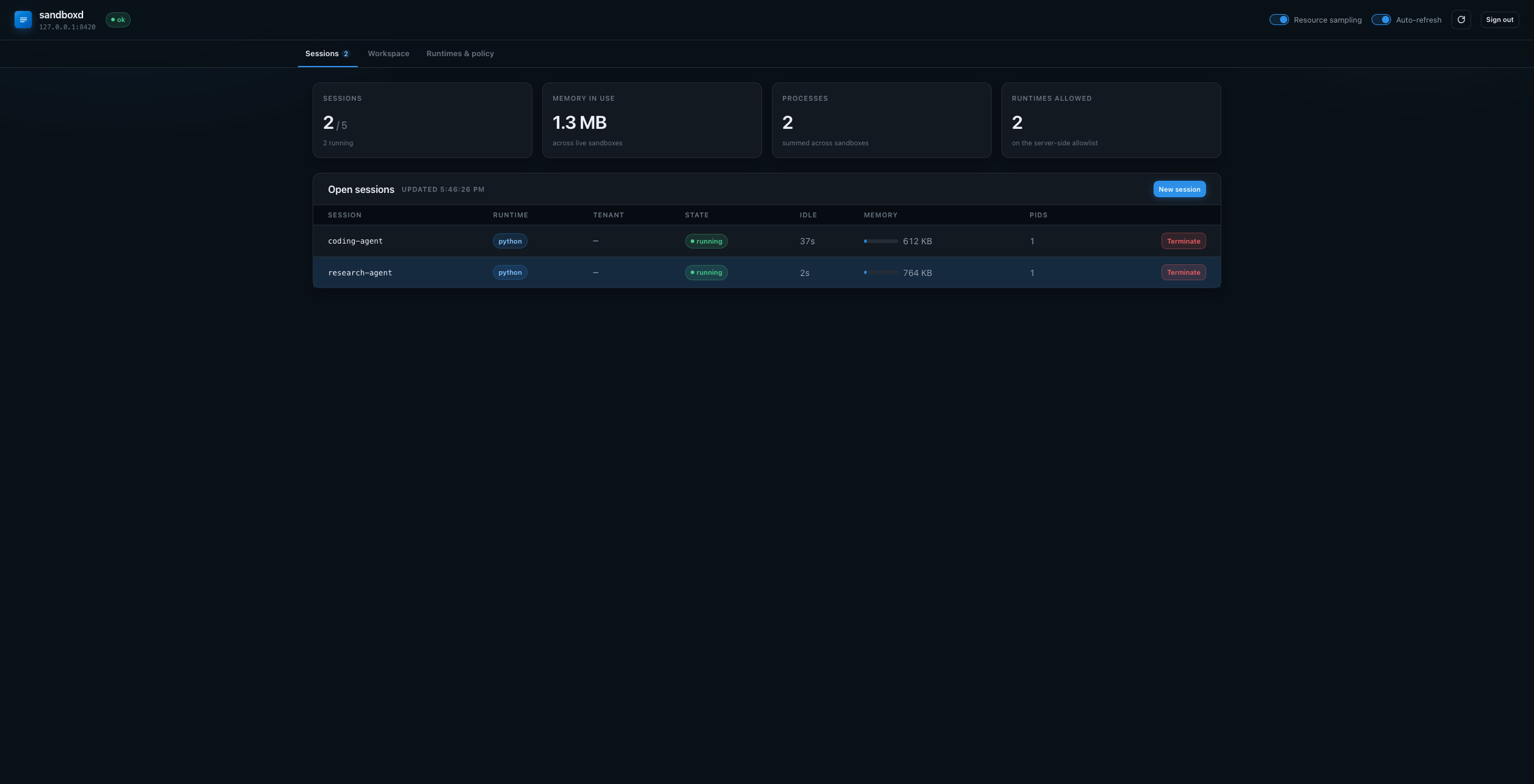Switch to the Workspace tab

[x=388, y=54]
